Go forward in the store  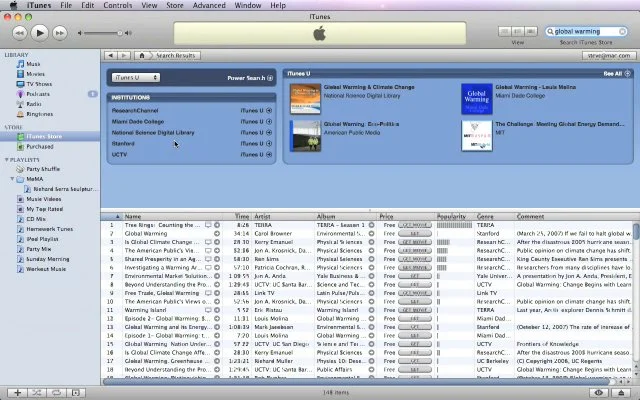click(x=124, y=56)
